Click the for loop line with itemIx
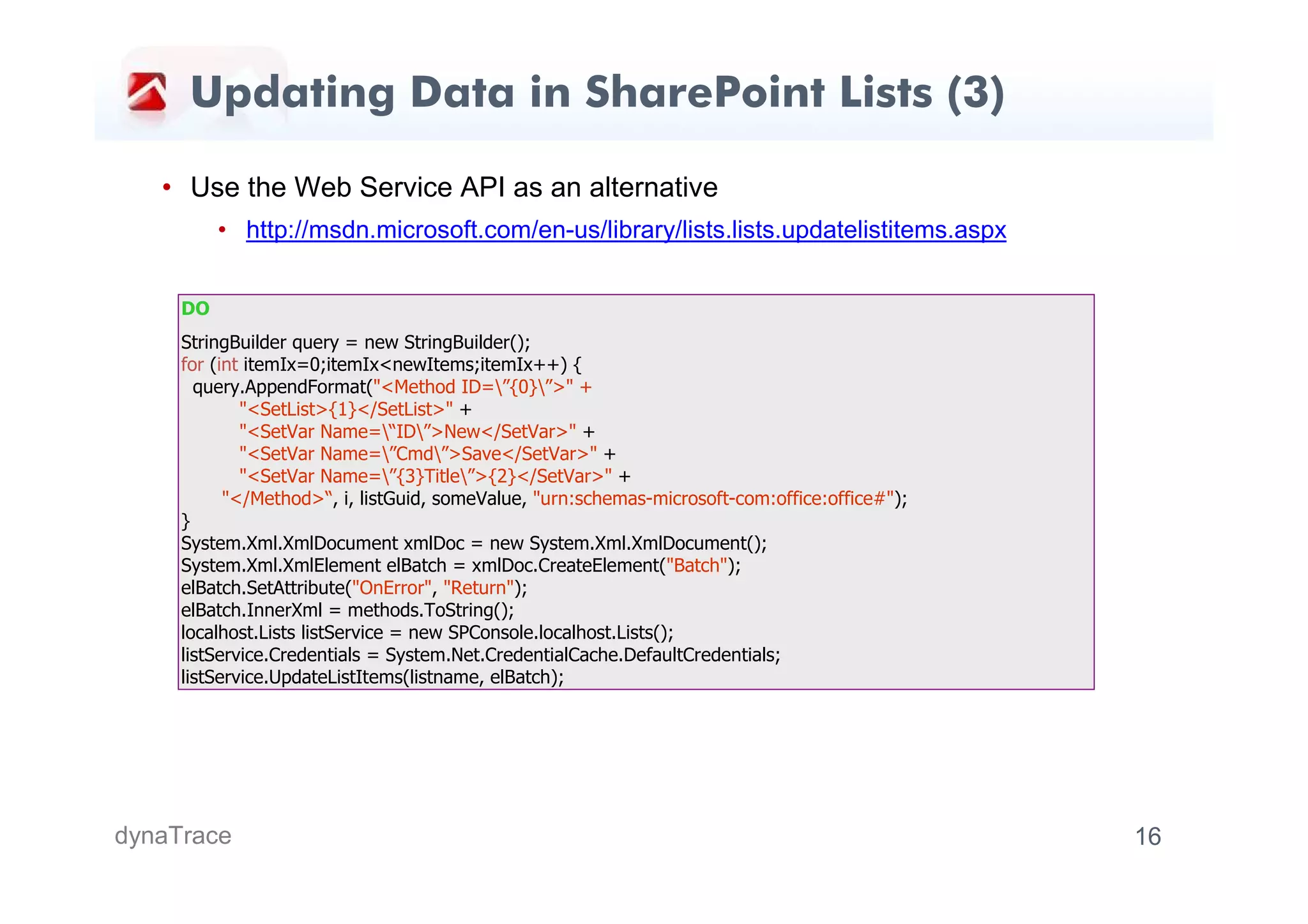 click(x=381, y=365)
